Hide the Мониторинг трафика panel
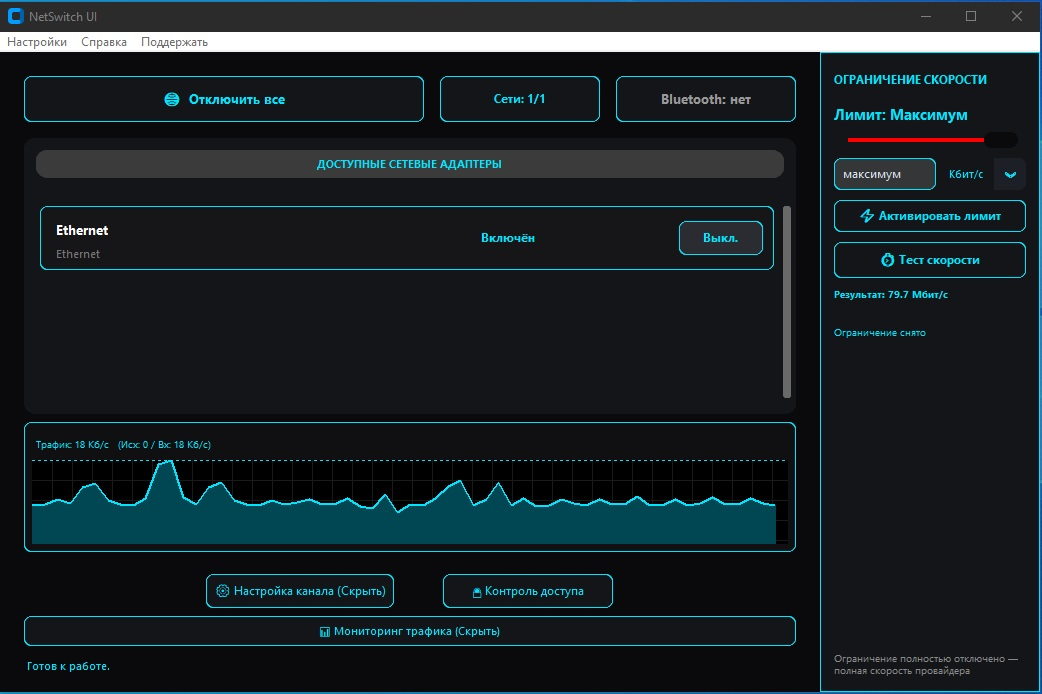Screen dimensions: 1042x694 coord(409,632)
